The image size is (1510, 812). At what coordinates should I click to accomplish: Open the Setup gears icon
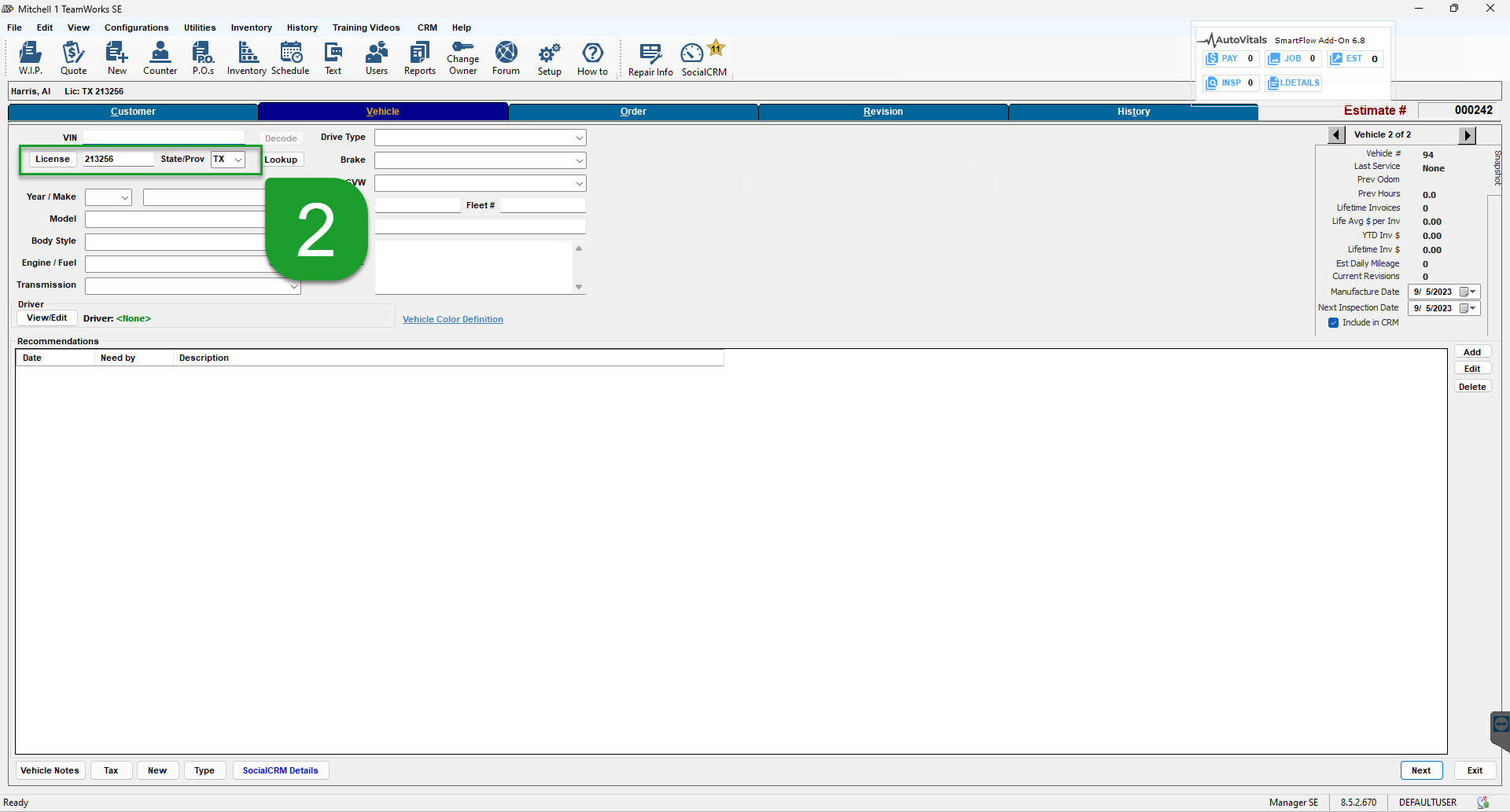click(550, 58)
